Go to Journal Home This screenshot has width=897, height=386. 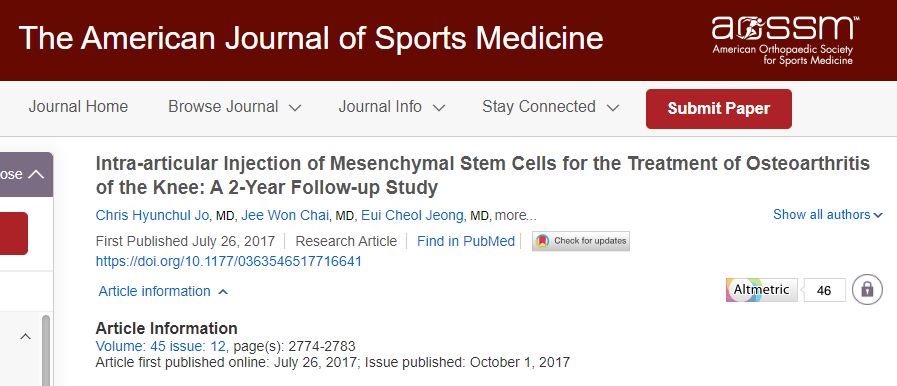click(78, 107)
